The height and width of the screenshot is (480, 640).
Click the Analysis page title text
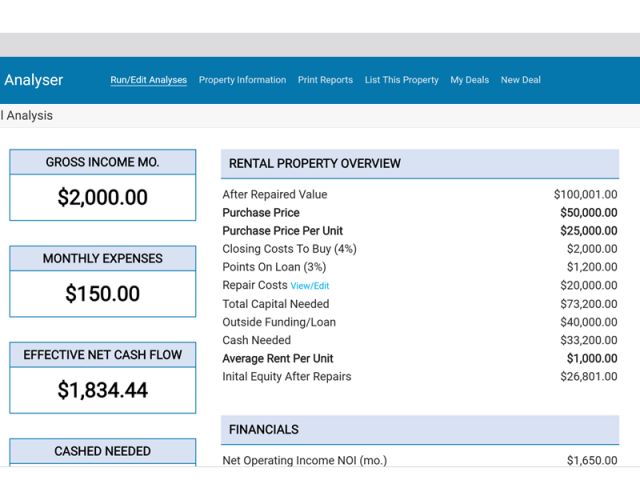tap(29, 116)
